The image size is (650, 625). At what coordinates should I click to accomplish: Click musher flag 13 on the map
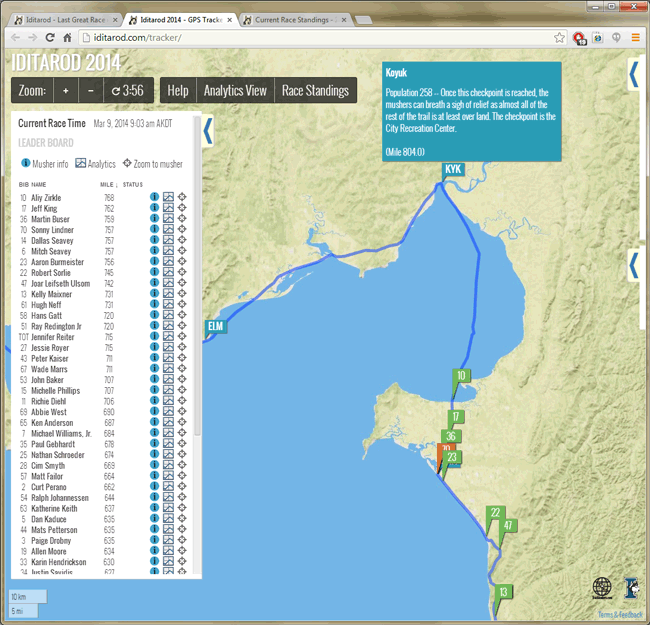pyautogui.click(x=503, y=592)
